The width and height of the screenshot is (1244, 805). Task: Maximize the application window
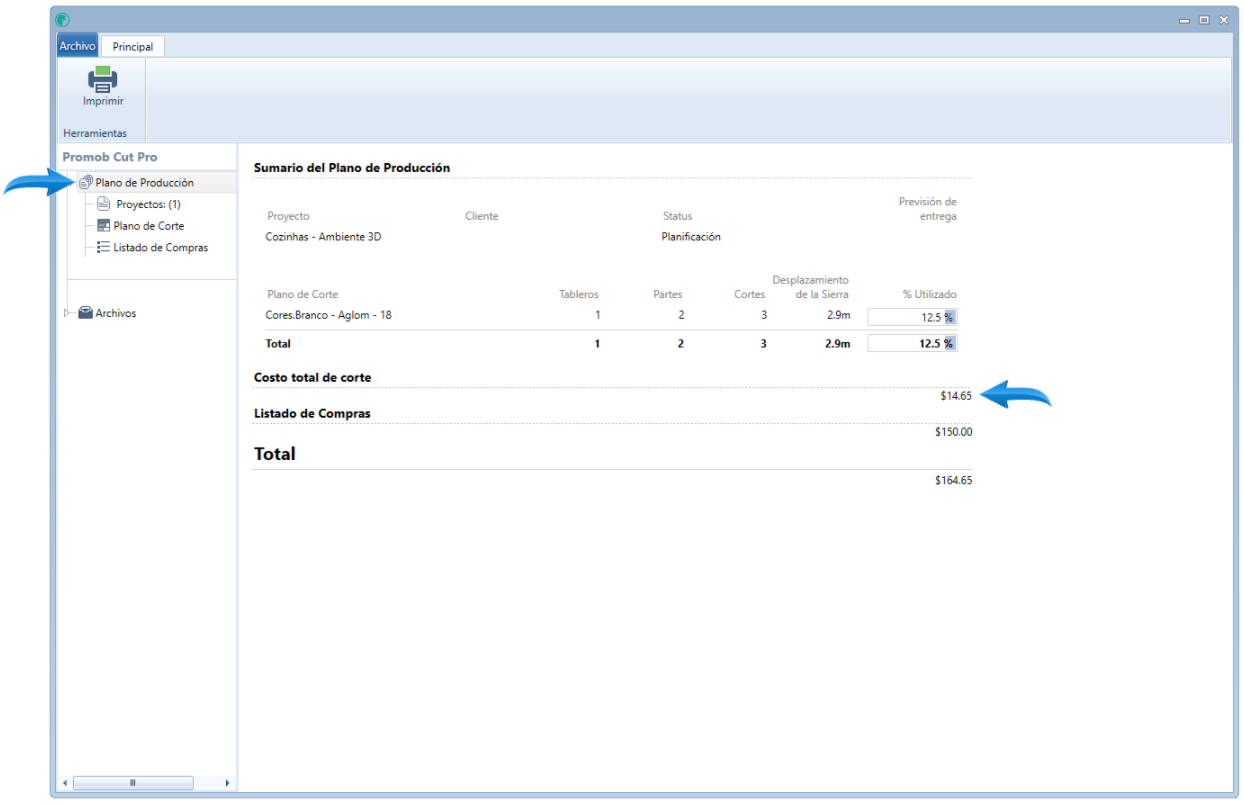tap(1204, 20)
